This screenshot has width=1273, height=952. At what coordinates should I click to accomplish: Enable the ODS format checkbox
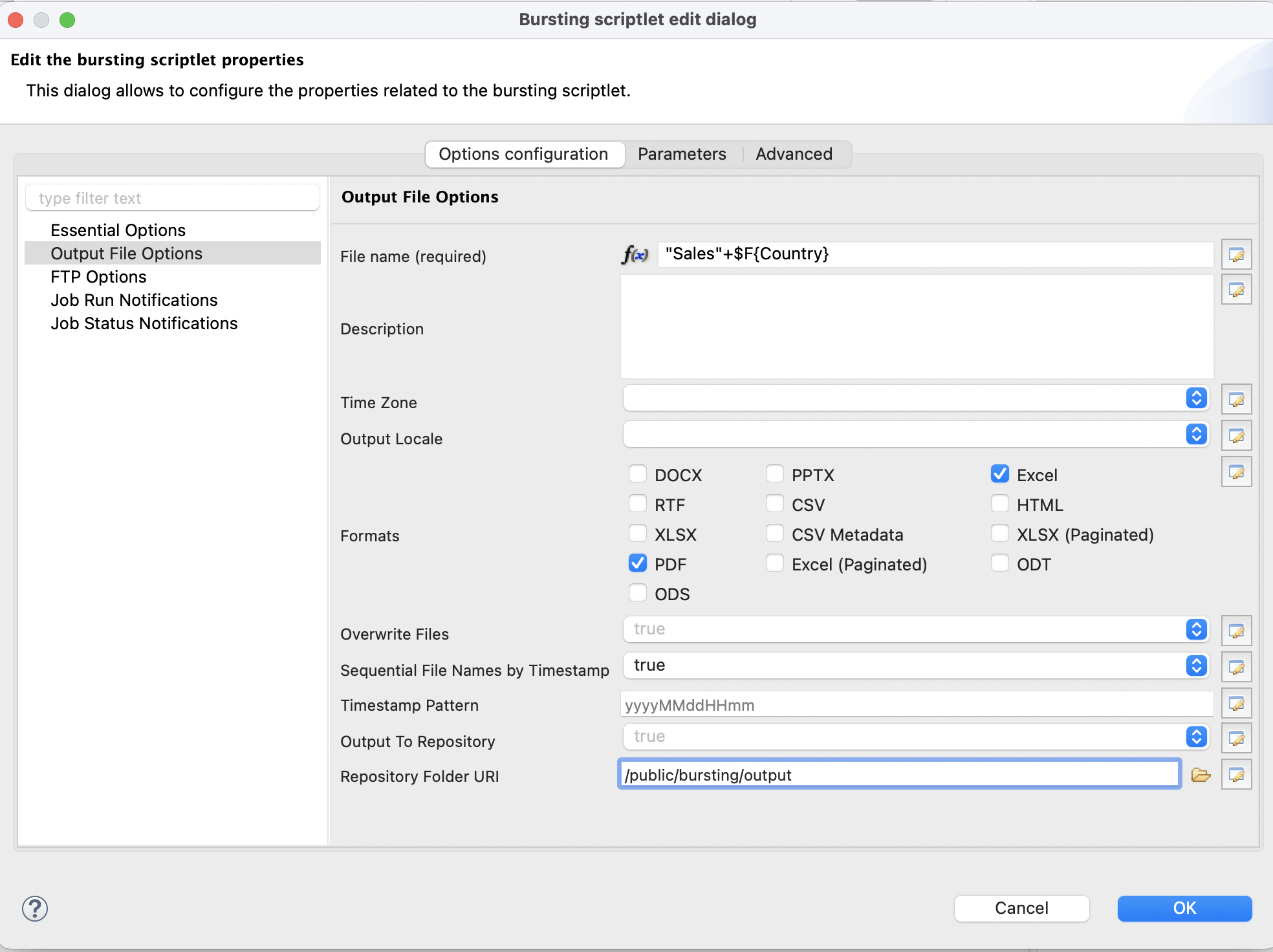pos(638,593)
